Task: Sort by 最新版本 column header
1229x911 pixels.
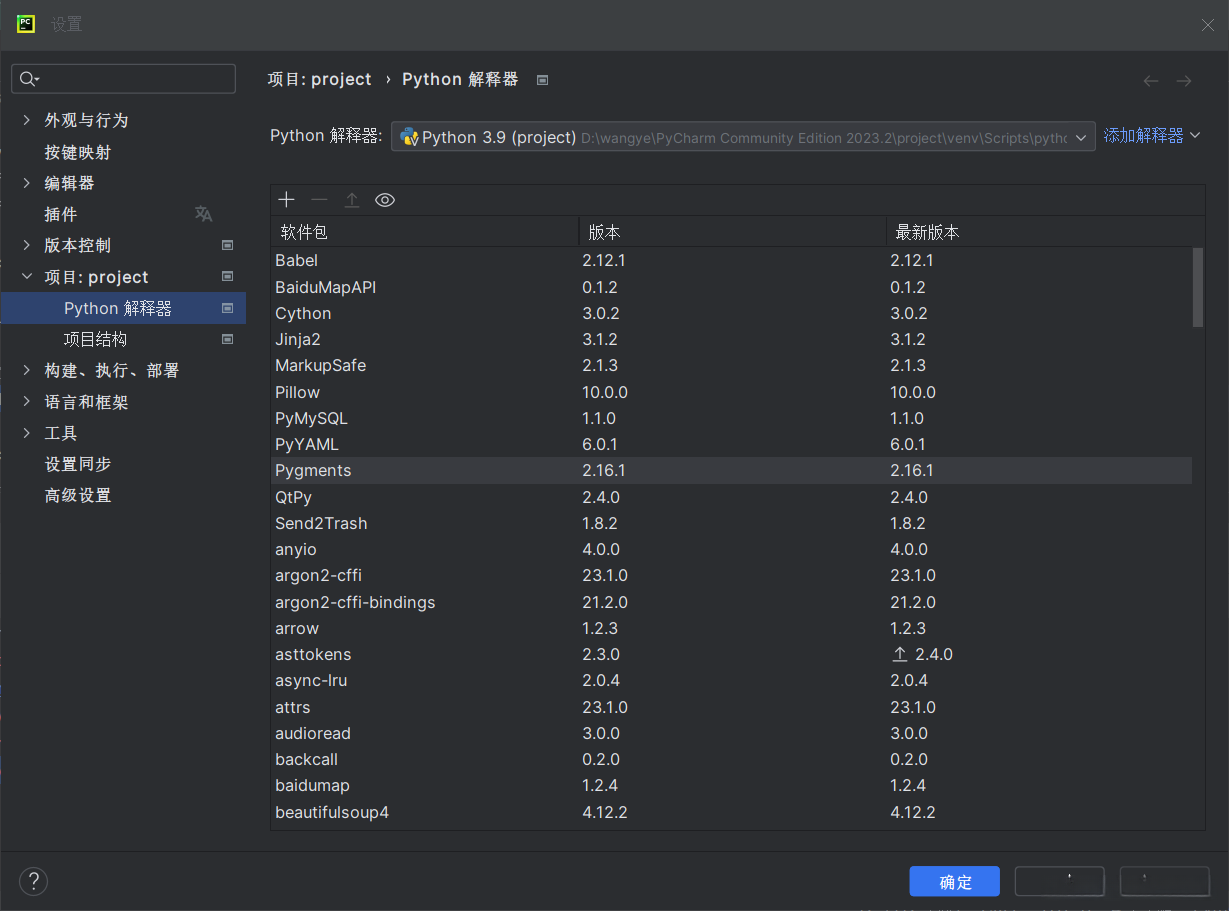Action: (1045, 232)
